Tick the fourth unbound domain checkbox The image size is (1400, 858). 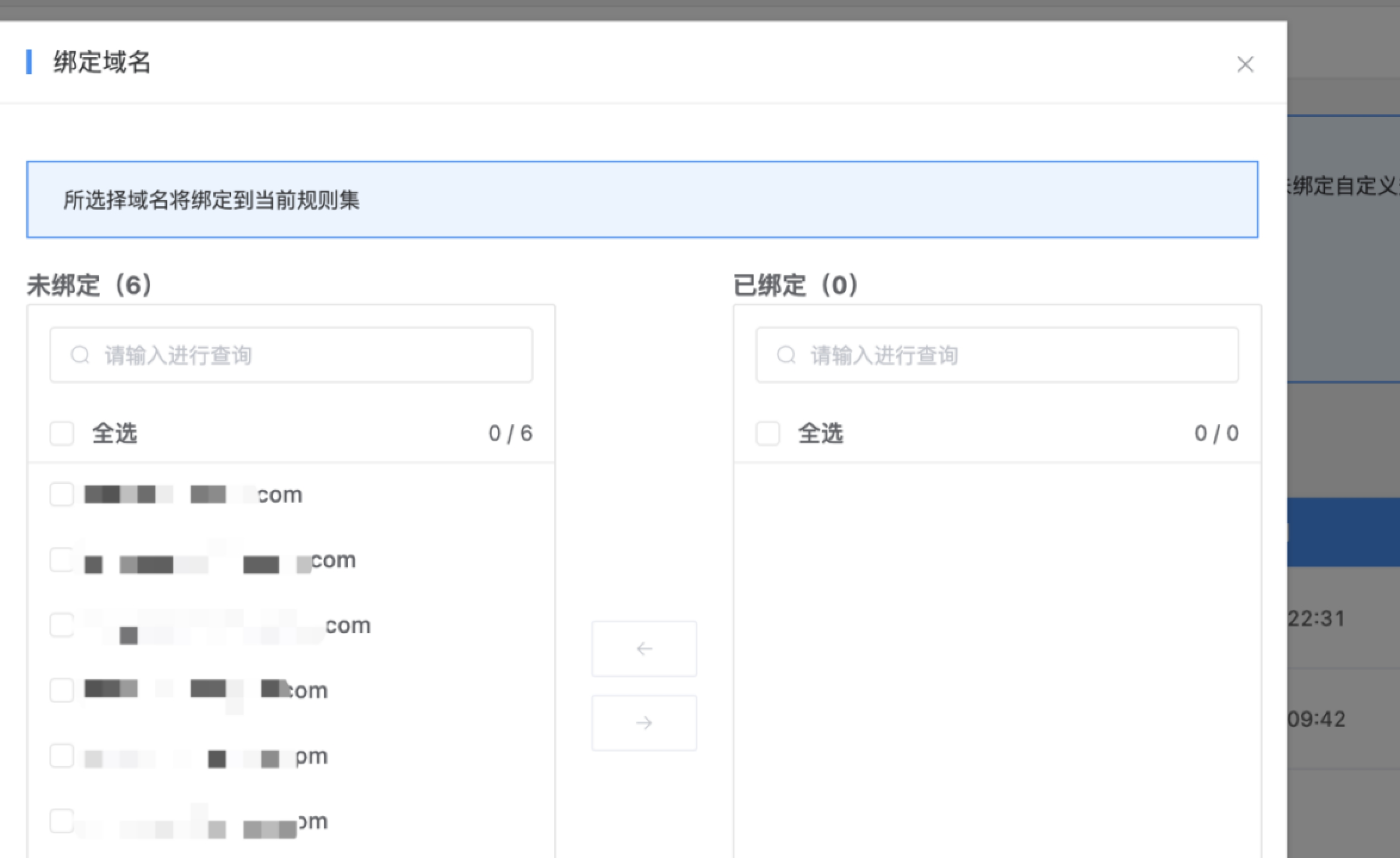(62, 690)
